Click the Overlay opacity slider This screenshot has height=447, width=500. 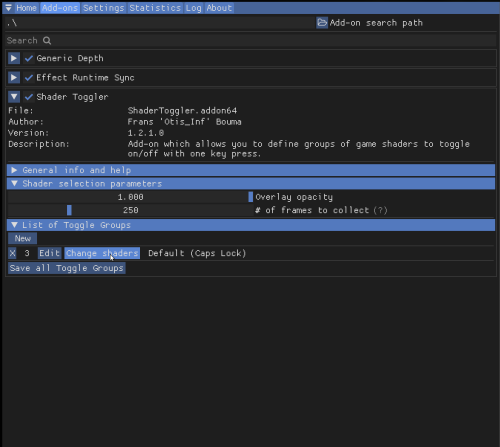[130, 197]
